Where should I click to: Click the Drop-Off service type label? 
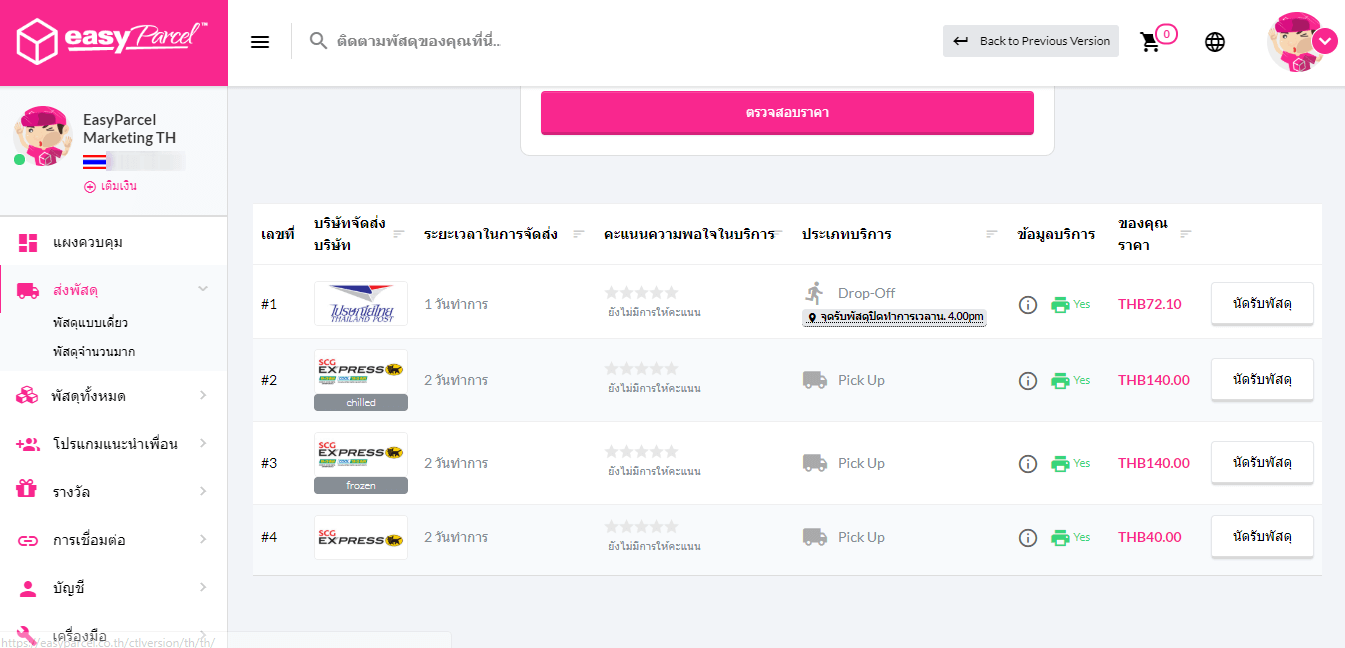[x=866, y=293]
